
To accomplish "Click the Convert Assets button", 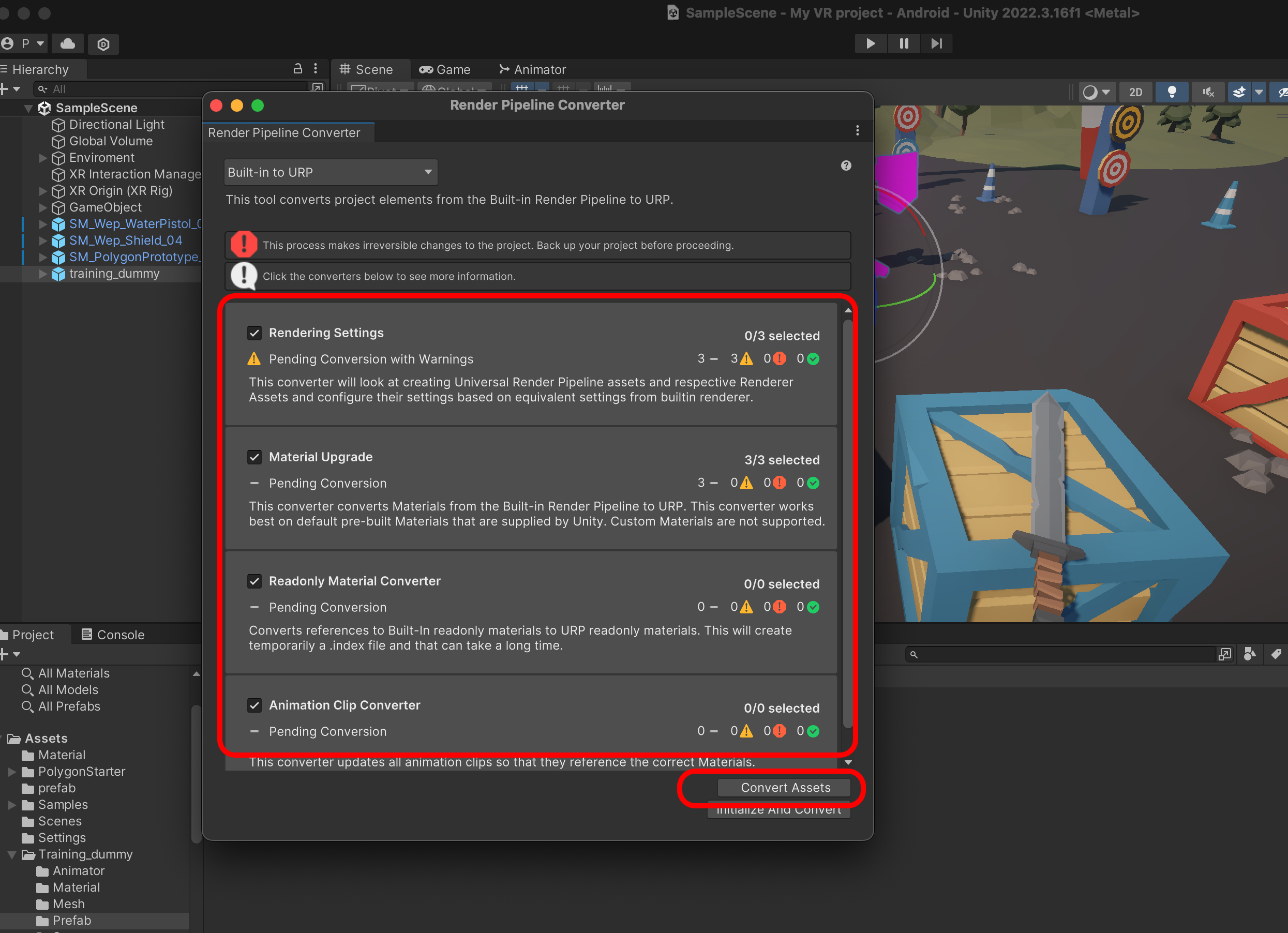I will coord(784,788).
